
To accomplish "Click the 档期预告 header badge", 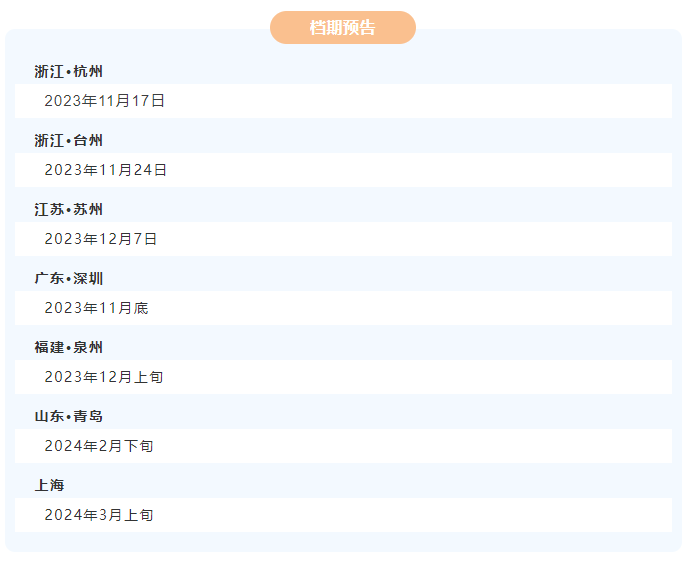I will click(x=342, y=28).
